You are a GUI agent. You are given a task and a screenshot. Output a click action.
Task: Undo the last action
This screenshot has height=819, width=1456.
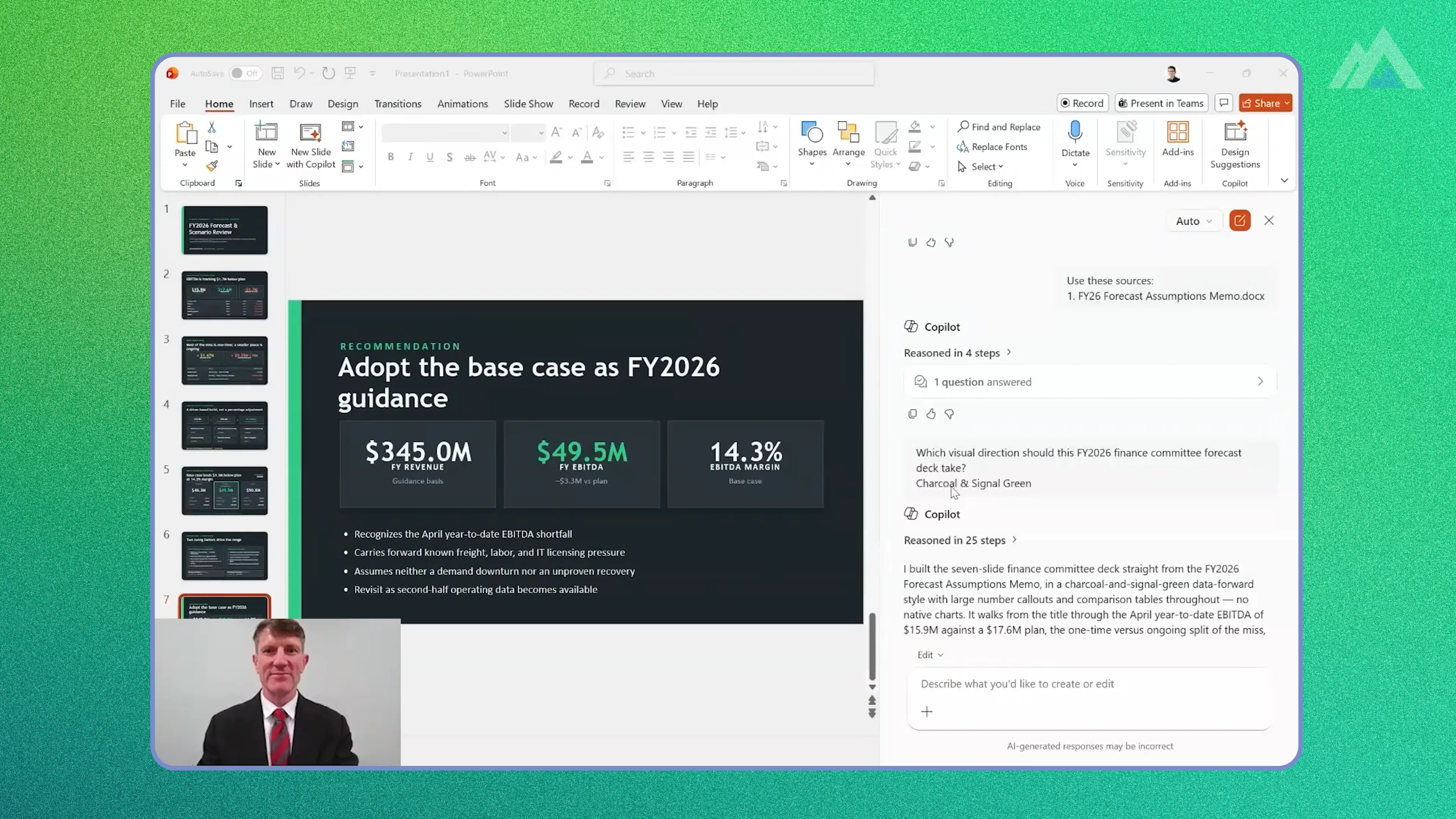click(299, 74)
